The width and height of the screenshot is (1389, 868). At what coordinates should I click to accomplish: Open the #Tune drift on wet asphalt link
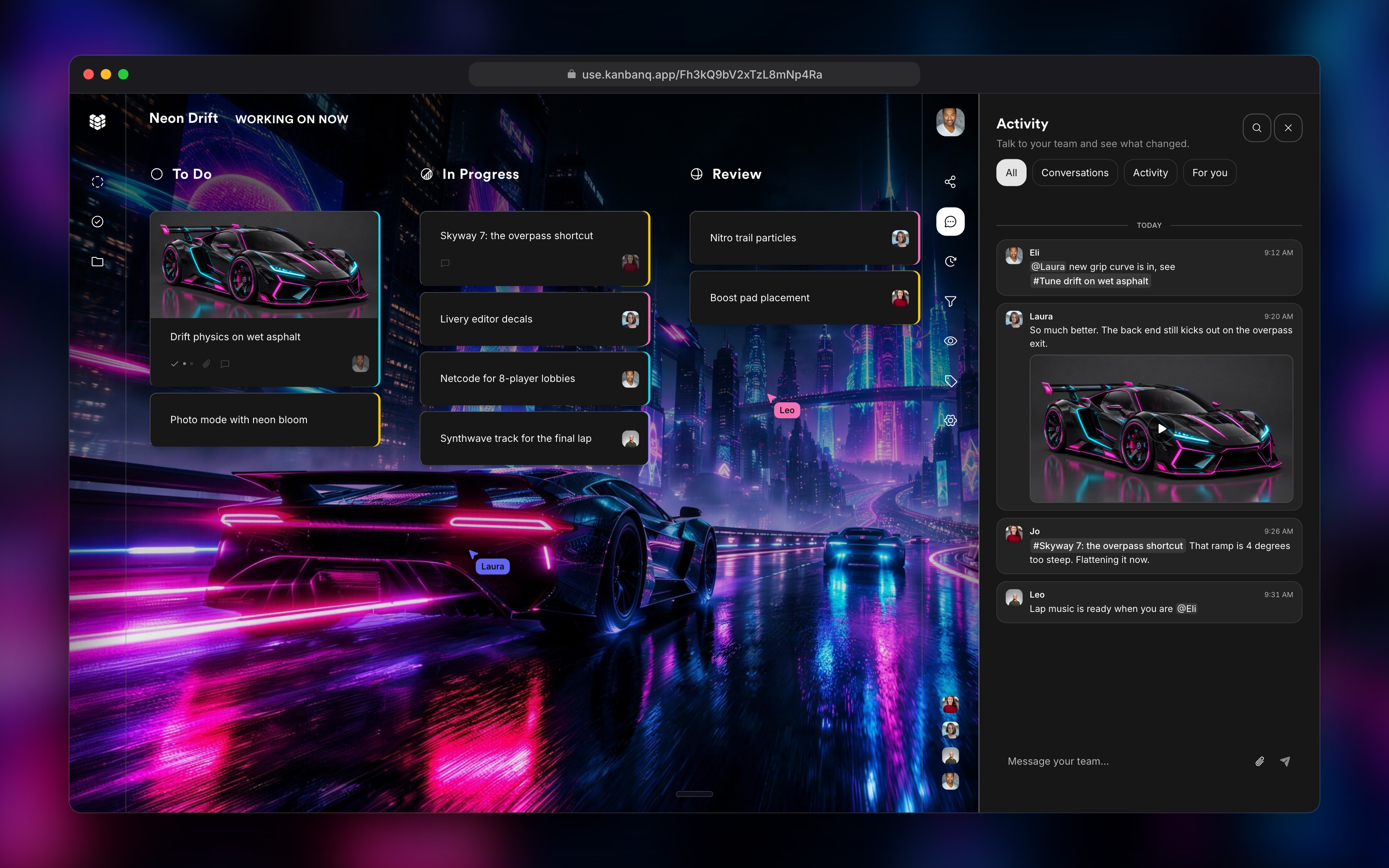pyautogui.click(x=1090, y=281)
